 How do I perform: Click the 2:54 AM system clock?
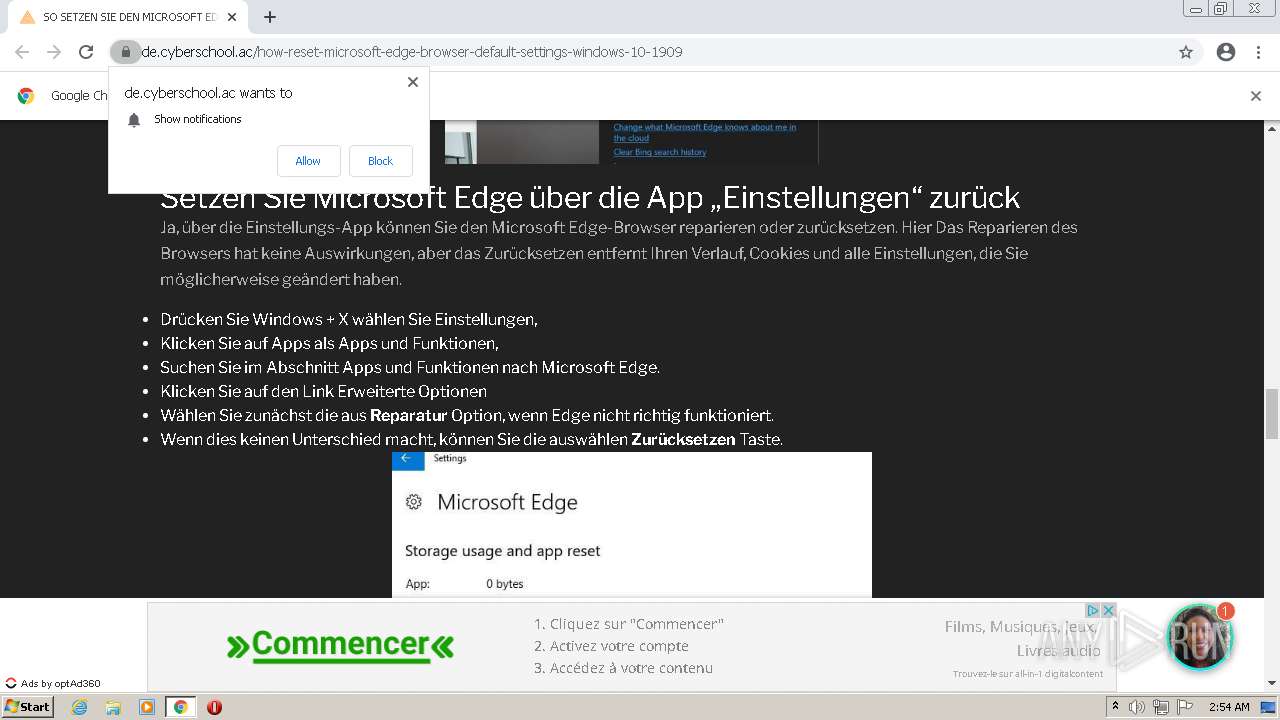pos(1229,707)
